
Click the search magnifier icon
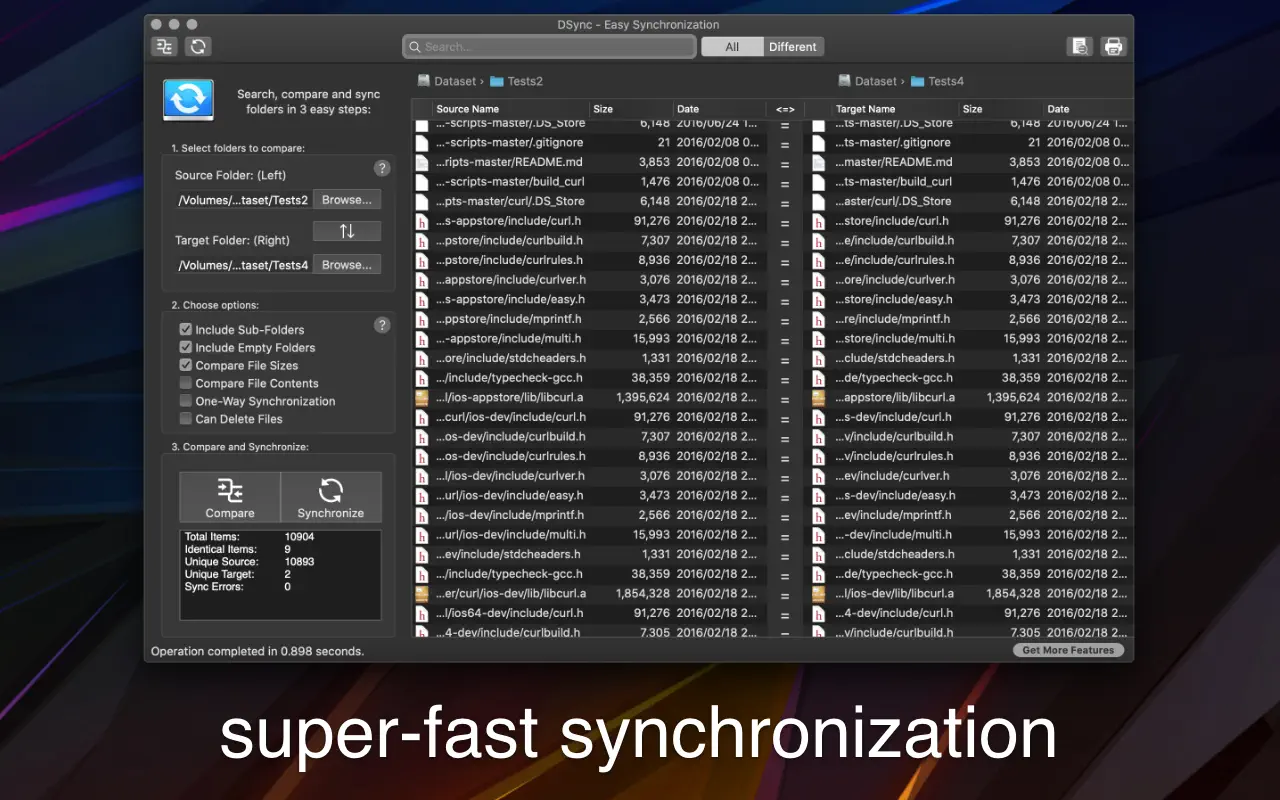click(415, 47)
